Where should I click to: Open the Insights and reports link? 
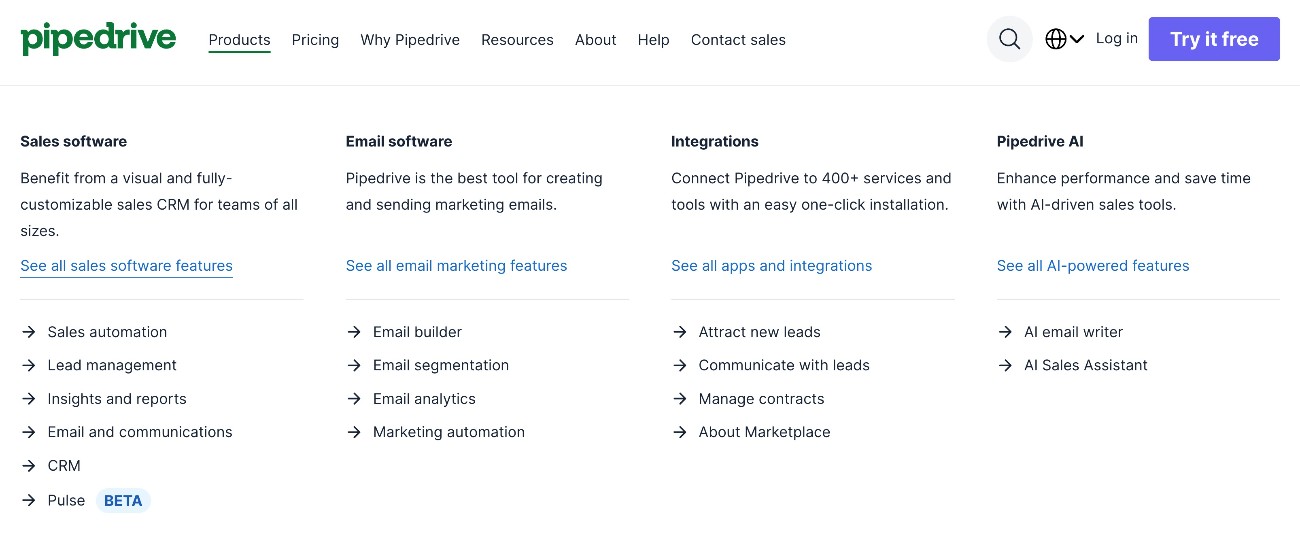point(117,399)
